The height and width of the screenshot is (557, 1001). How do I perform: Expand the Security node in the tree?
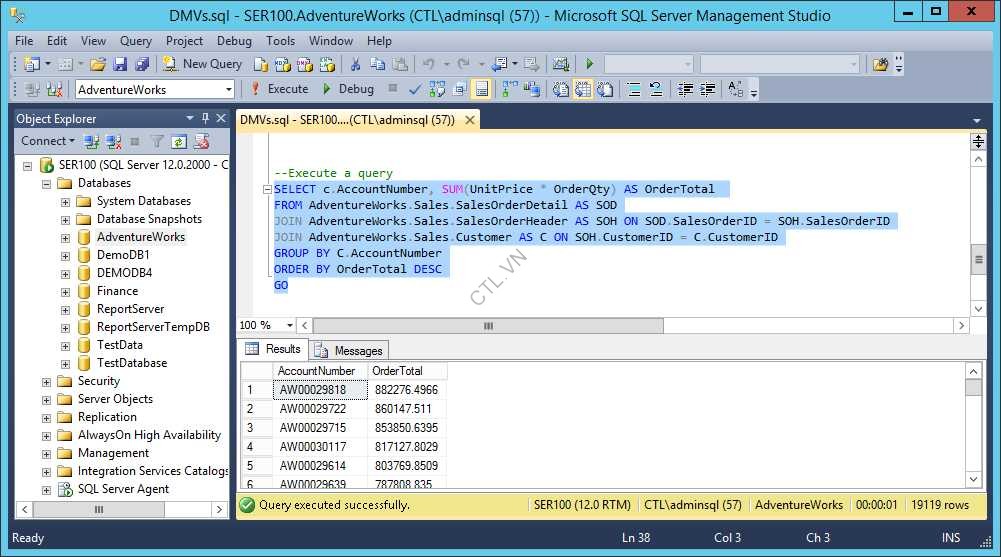[47, 381]
